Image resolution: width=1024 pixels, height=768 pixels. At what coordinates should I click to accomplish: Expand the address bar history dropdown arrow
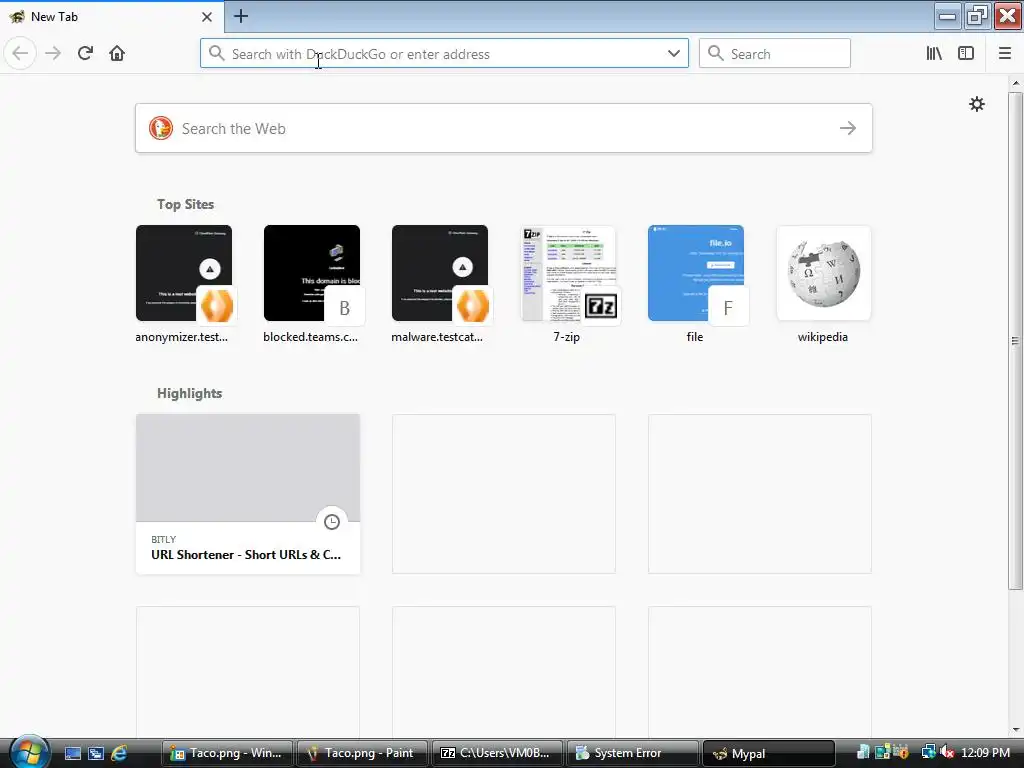pyautogui.click(x=674, y=54)
